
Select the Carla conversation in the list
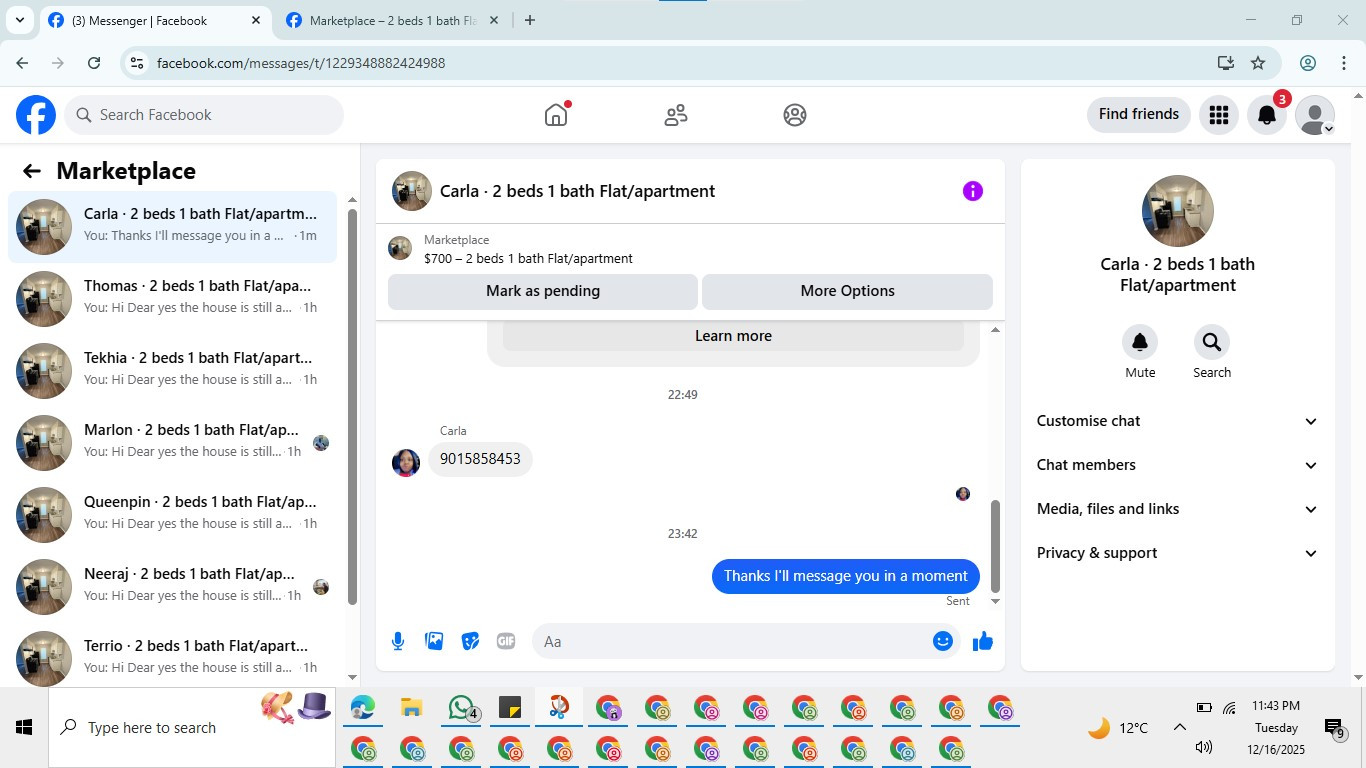pos(173,227)
